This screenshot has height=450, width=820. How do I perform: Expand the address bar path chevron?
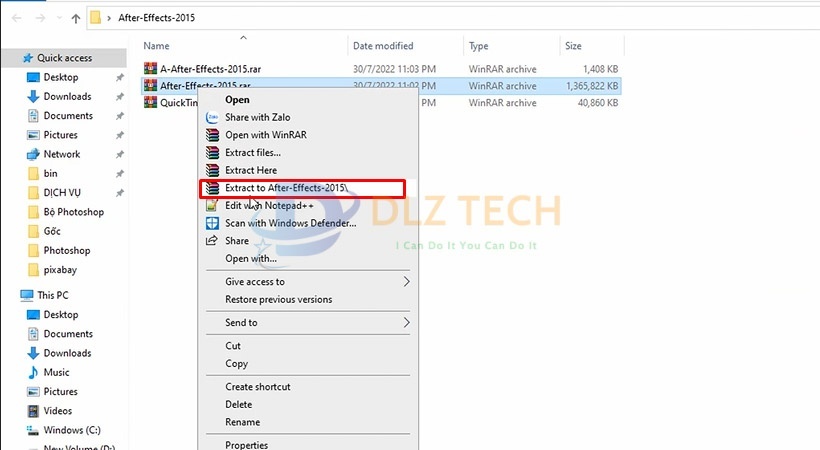click(x=109, y=18)
